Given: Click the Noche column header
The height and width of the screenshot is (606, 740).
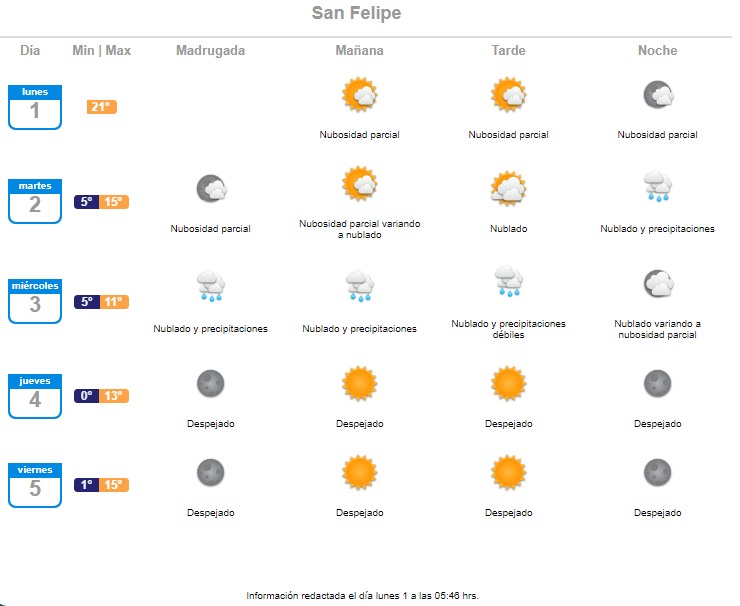Looking at the screenshot, I should [x=657, y=50].
